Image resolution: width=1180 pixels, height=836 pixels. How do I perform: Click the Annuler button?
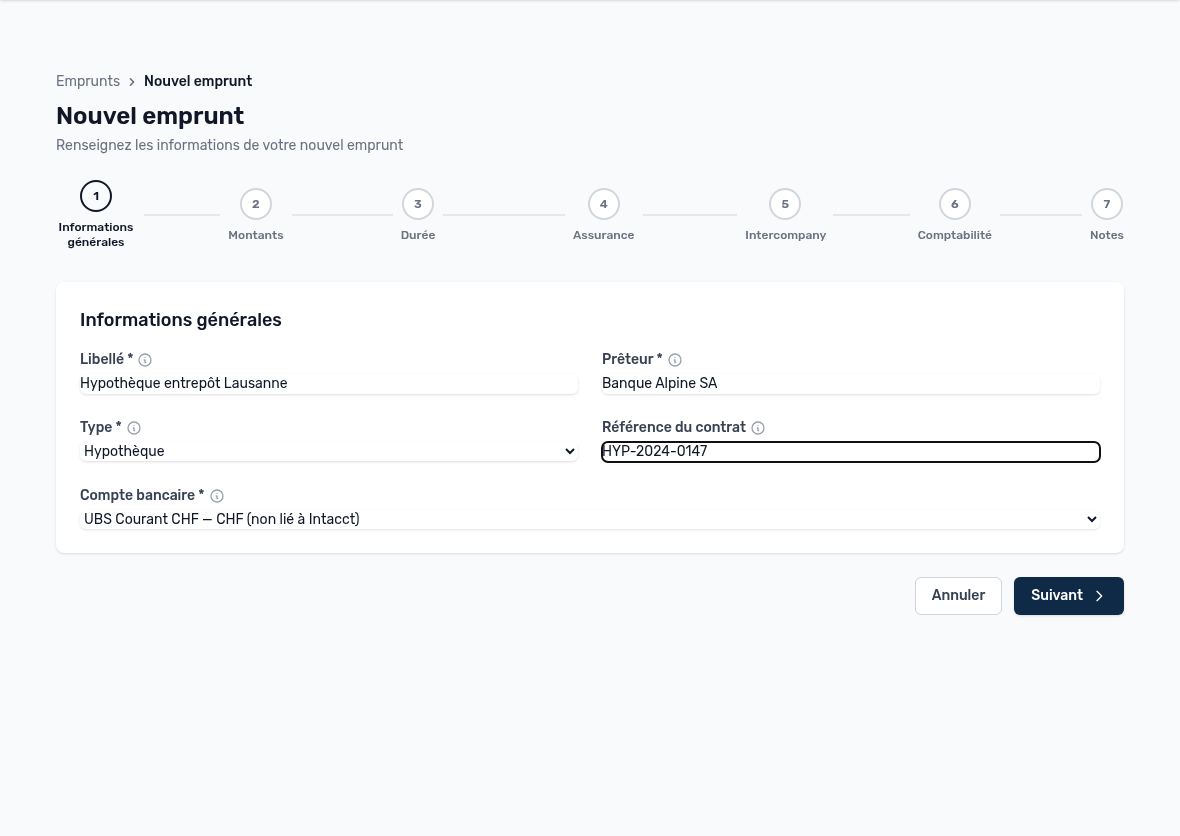point(958,596)
